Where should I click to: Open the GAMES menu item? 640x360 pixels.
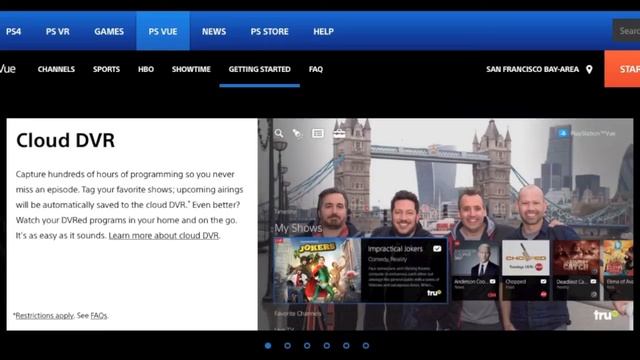[x=109, y=31]
